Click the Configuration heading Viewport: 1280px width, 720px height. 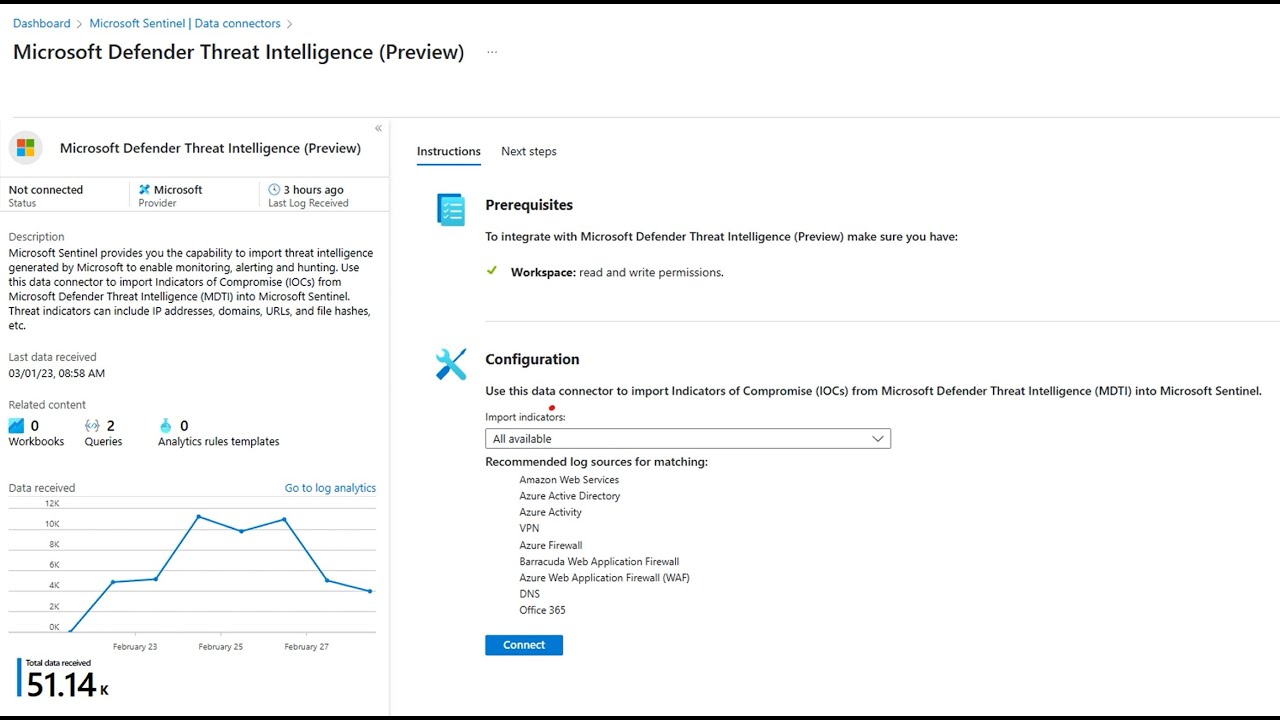point(532,360)
